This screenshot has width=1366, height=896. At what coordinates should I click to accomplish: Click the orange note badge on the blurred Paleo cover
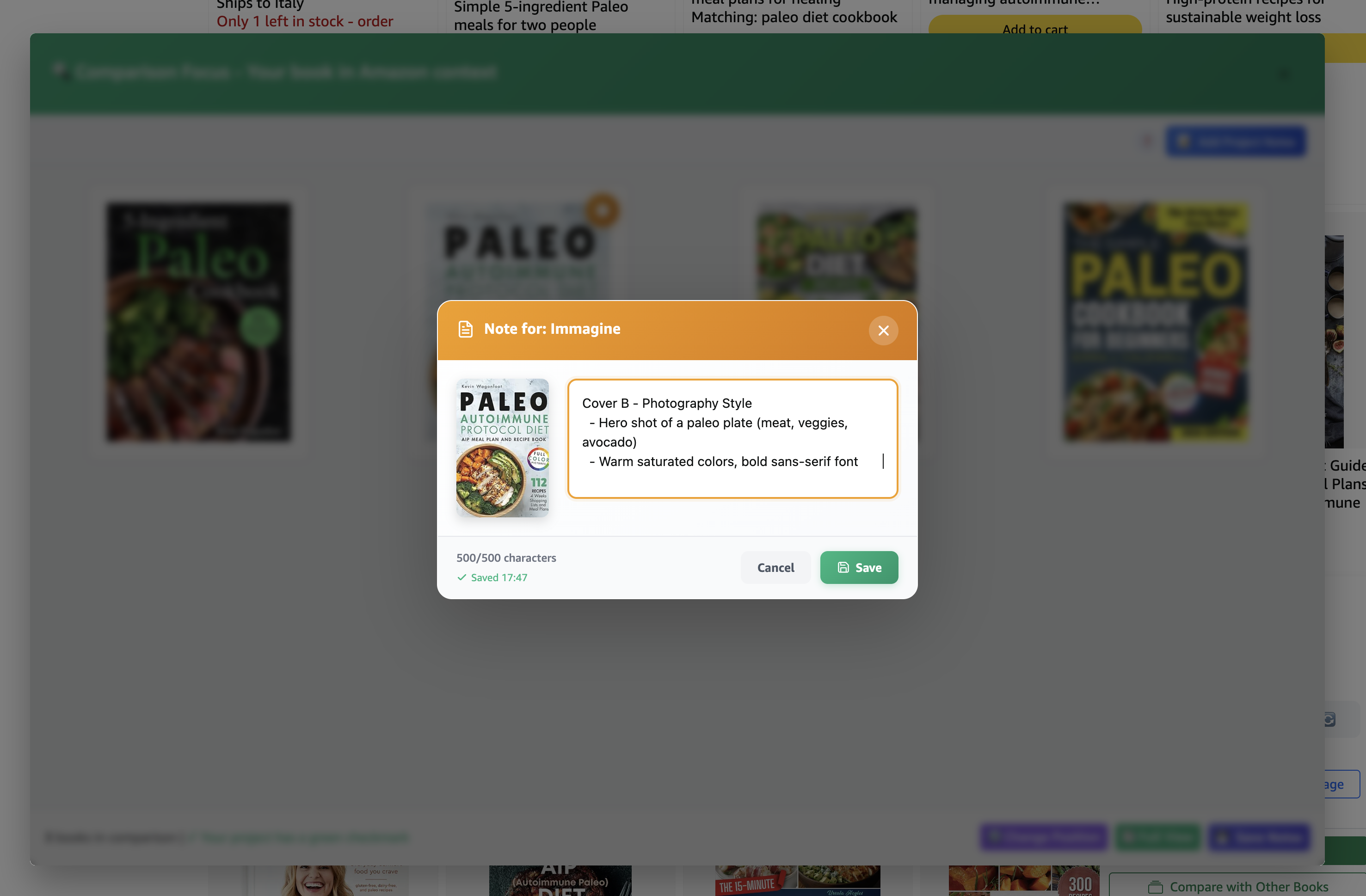(x=602, y=210)
